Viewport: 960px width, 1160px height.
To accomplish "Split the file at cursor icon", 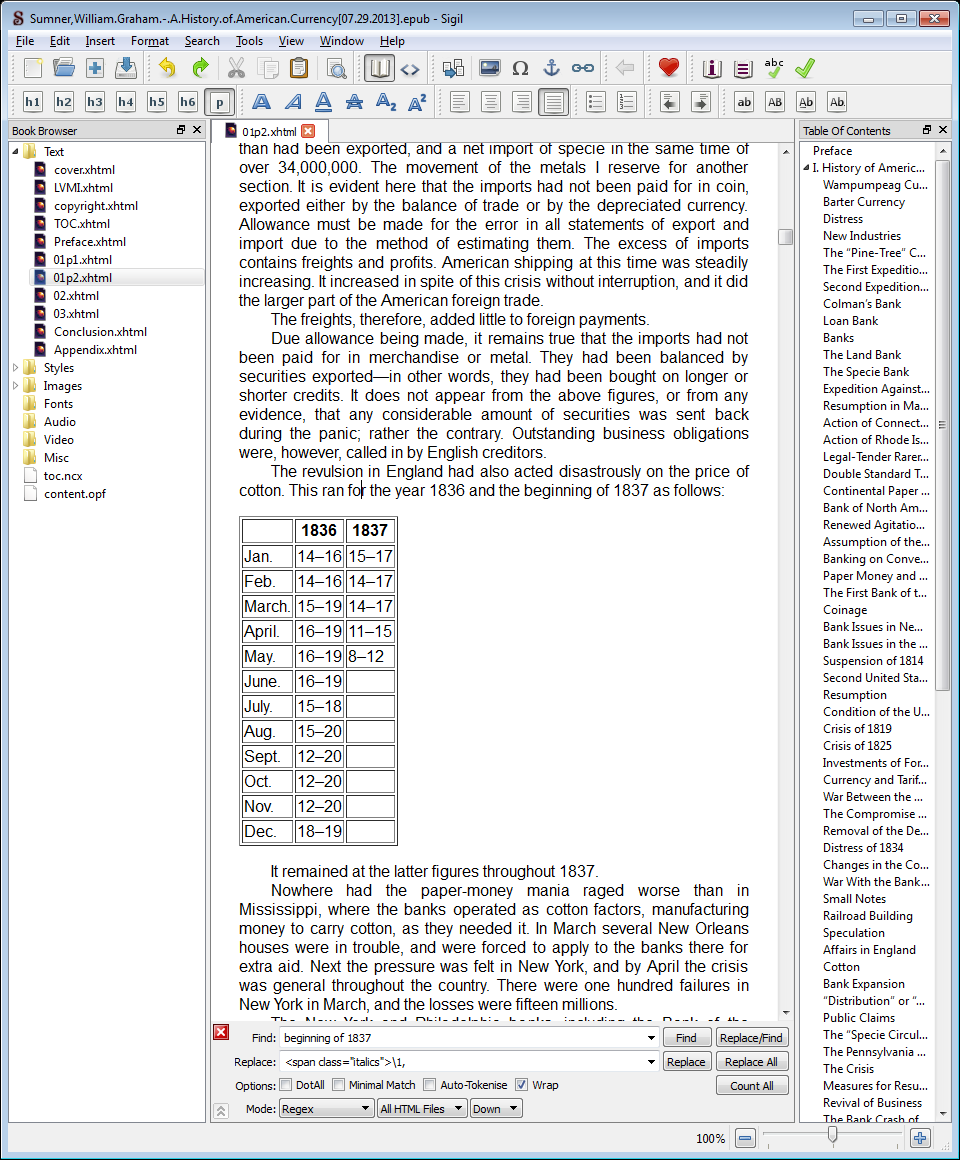I will coord(453,69).
